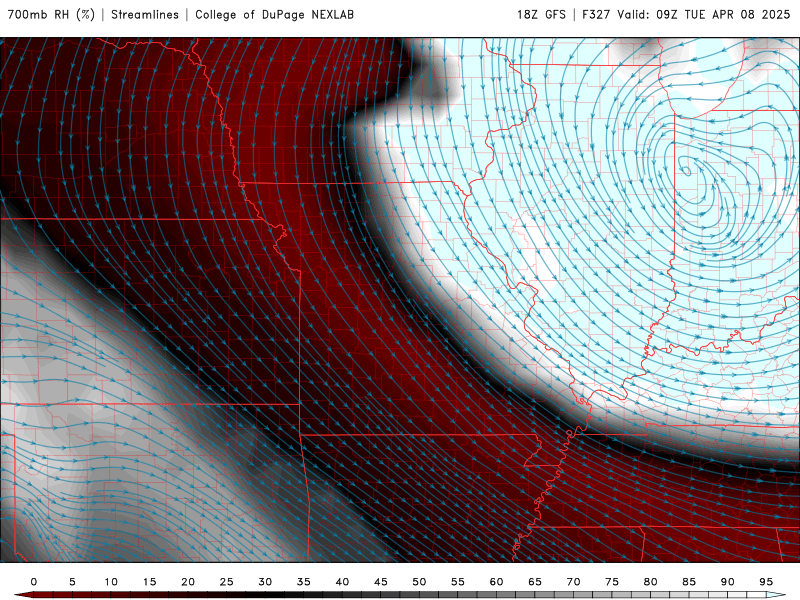Click the colorbar label '30'

tap(265, 582)
